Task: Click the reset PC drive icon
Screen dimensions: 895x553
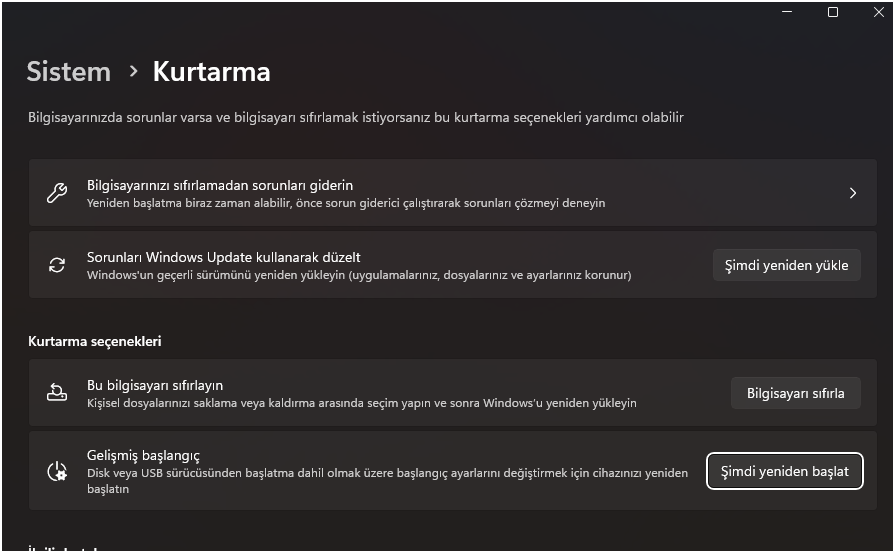Action: (x=57, y=393)
